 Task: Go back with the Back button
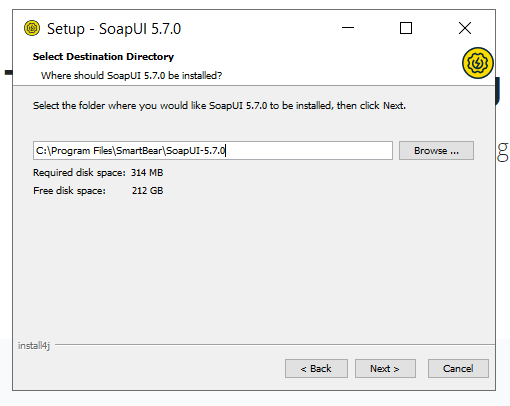click(316, 368)
